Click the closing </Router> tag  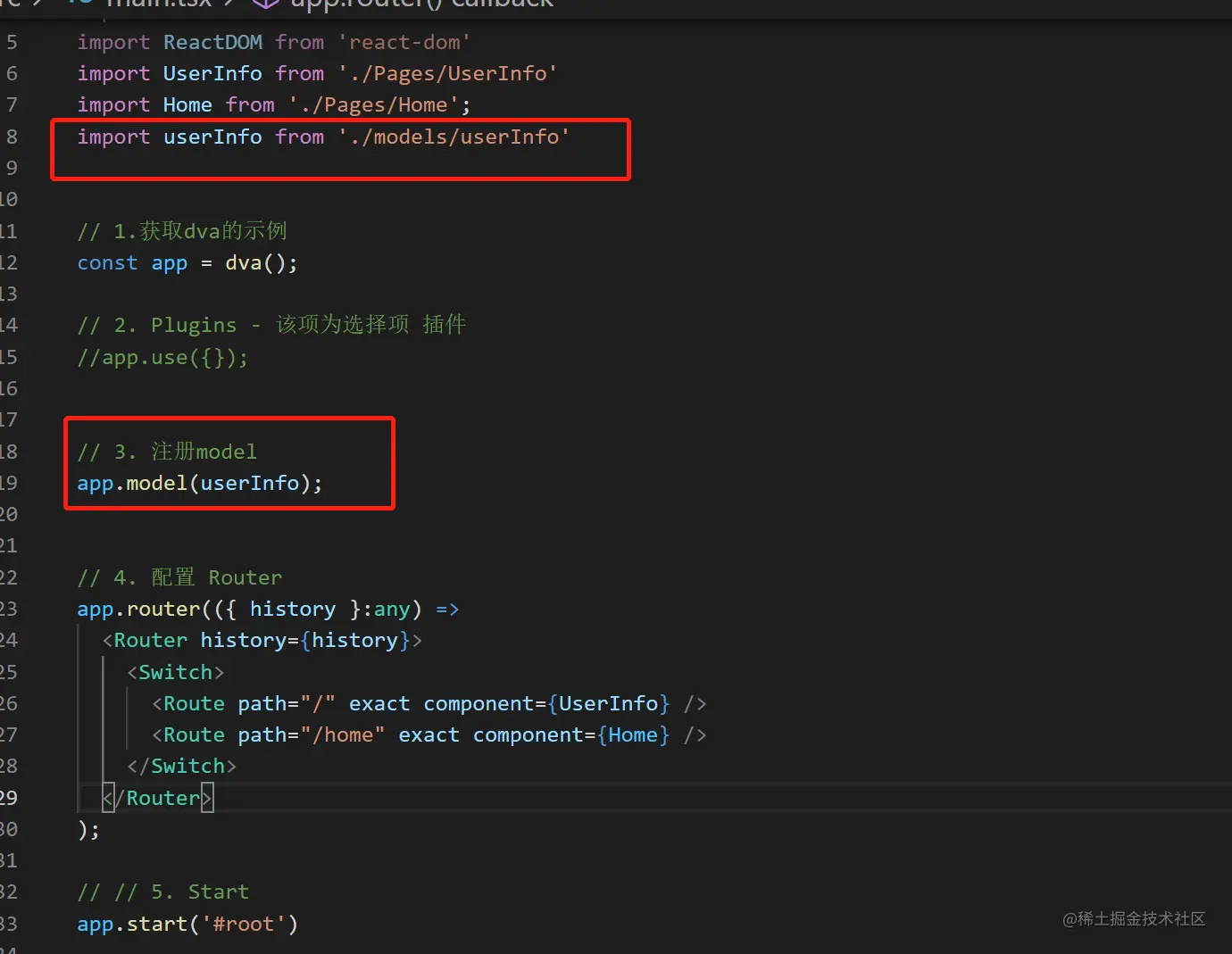[x=157, y=798]
